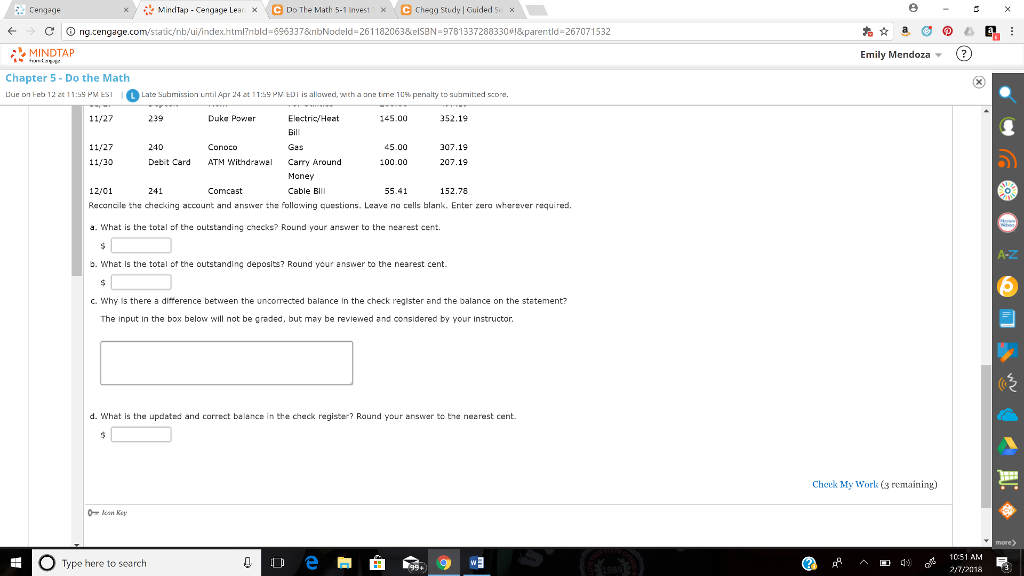Switch to the Chegg Study tab
This screenshot has height=576, width=1024.
click(457, 10)
